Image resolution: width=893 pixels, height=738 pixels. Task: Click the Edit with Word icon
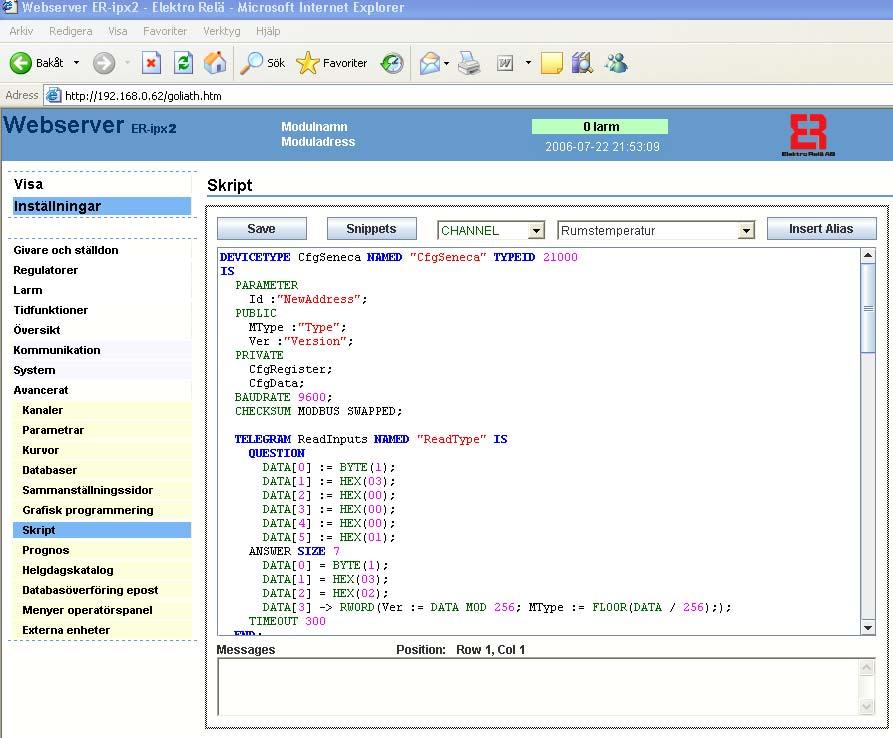coord(505,63)
